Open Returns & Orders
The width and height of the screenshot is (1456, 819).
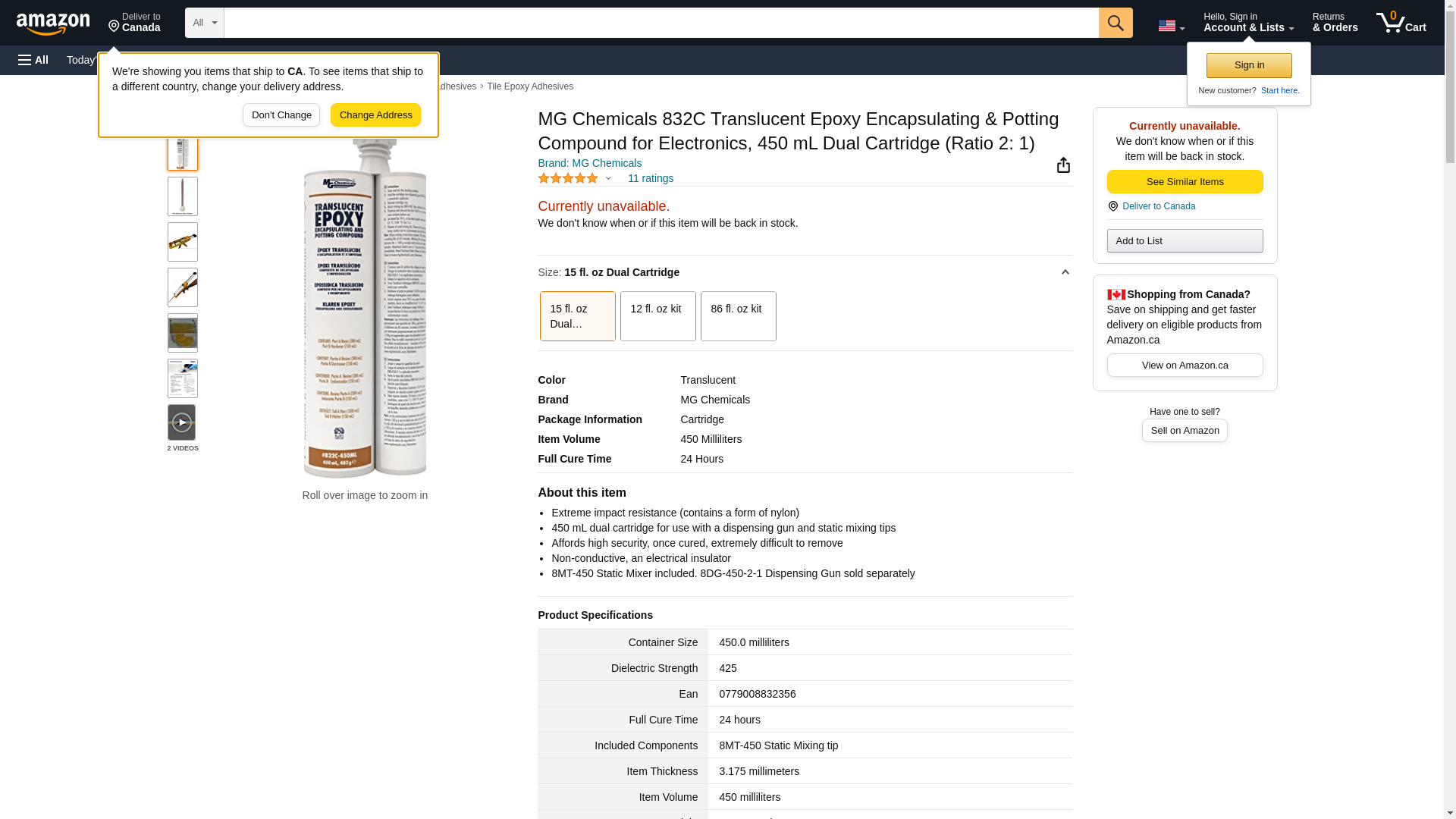click(1335, 23)
